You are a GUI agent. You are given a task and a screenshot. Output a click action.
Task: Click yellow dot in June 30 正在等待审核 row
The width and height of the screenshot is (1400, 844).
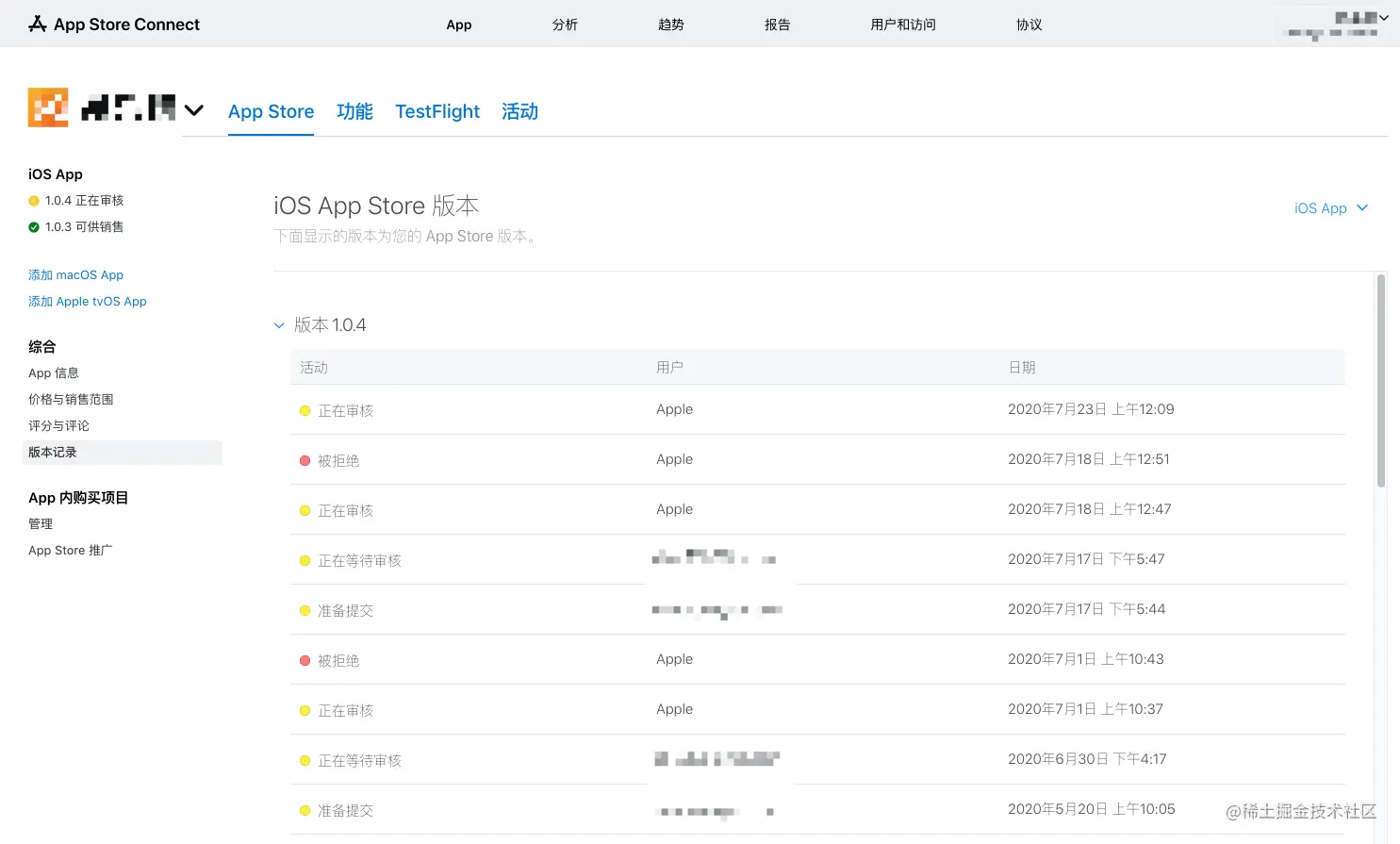[305, 761]
